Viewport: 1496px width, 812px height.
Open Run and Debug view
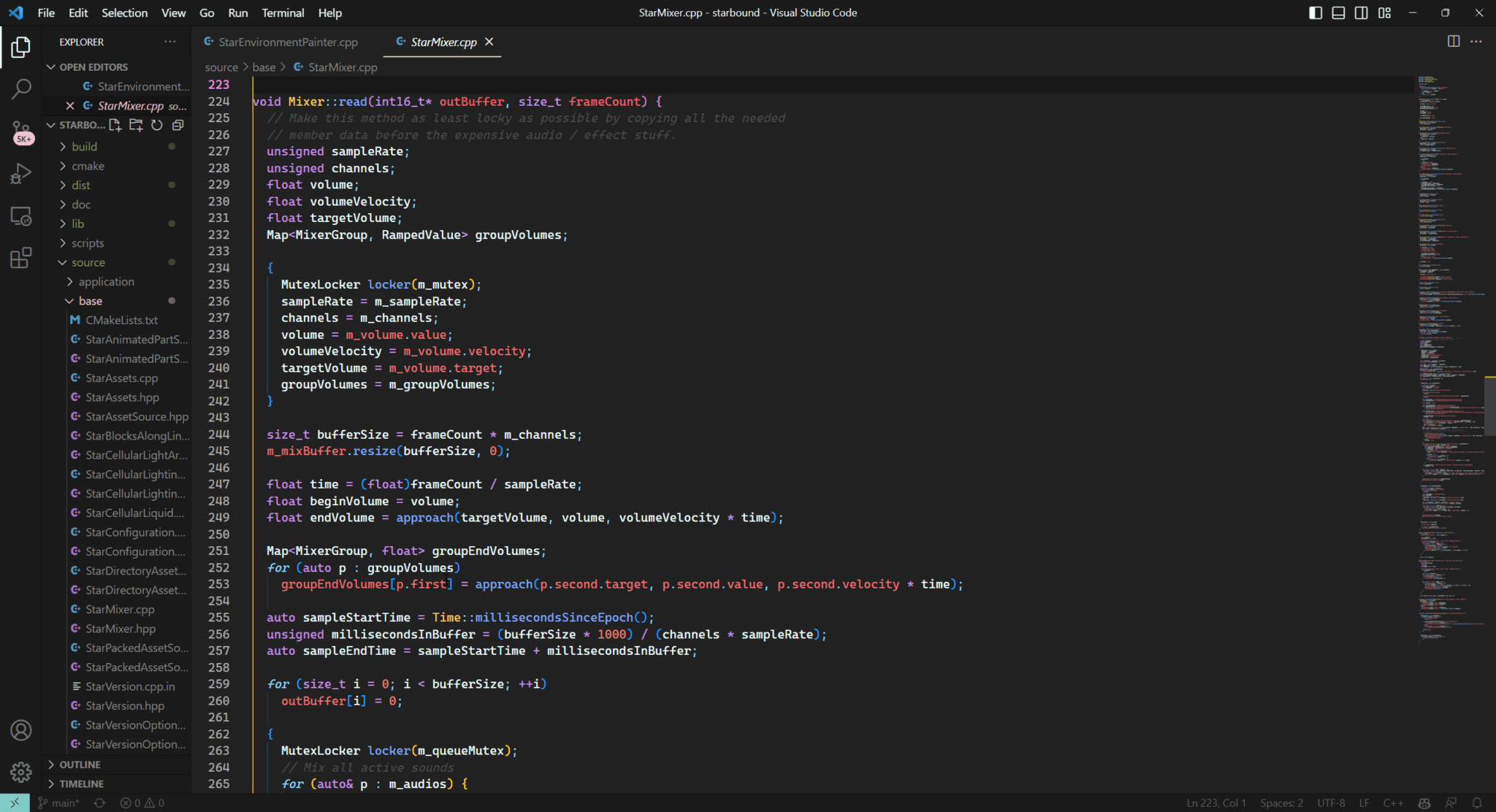[21, 174]
